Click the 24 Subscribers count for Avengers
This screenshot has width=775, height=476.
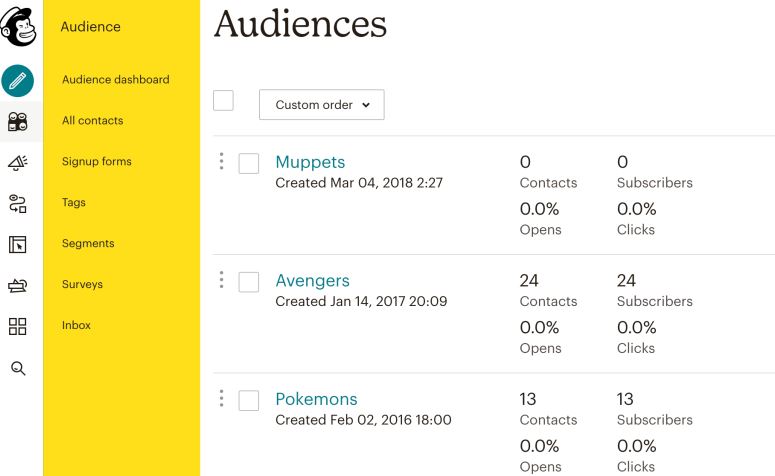click(626, 281)
